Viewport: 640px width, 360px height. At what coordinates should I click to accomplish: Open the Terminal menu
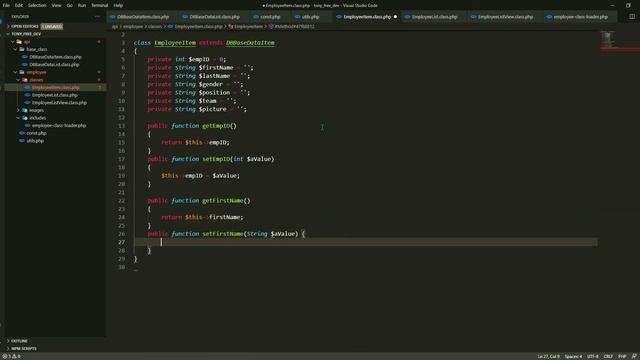point(100,5)
